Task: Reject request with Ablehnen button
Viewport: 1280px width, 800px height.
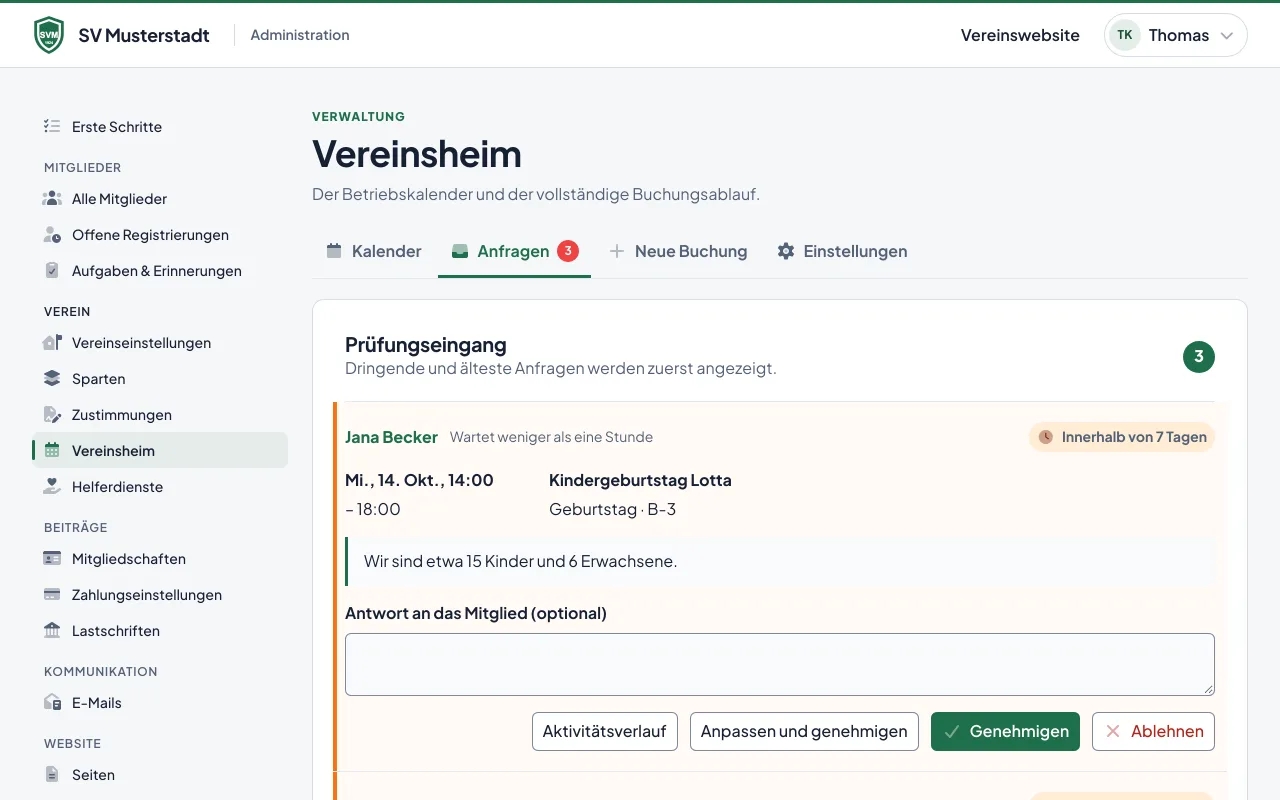Action: click(1153, 731)
